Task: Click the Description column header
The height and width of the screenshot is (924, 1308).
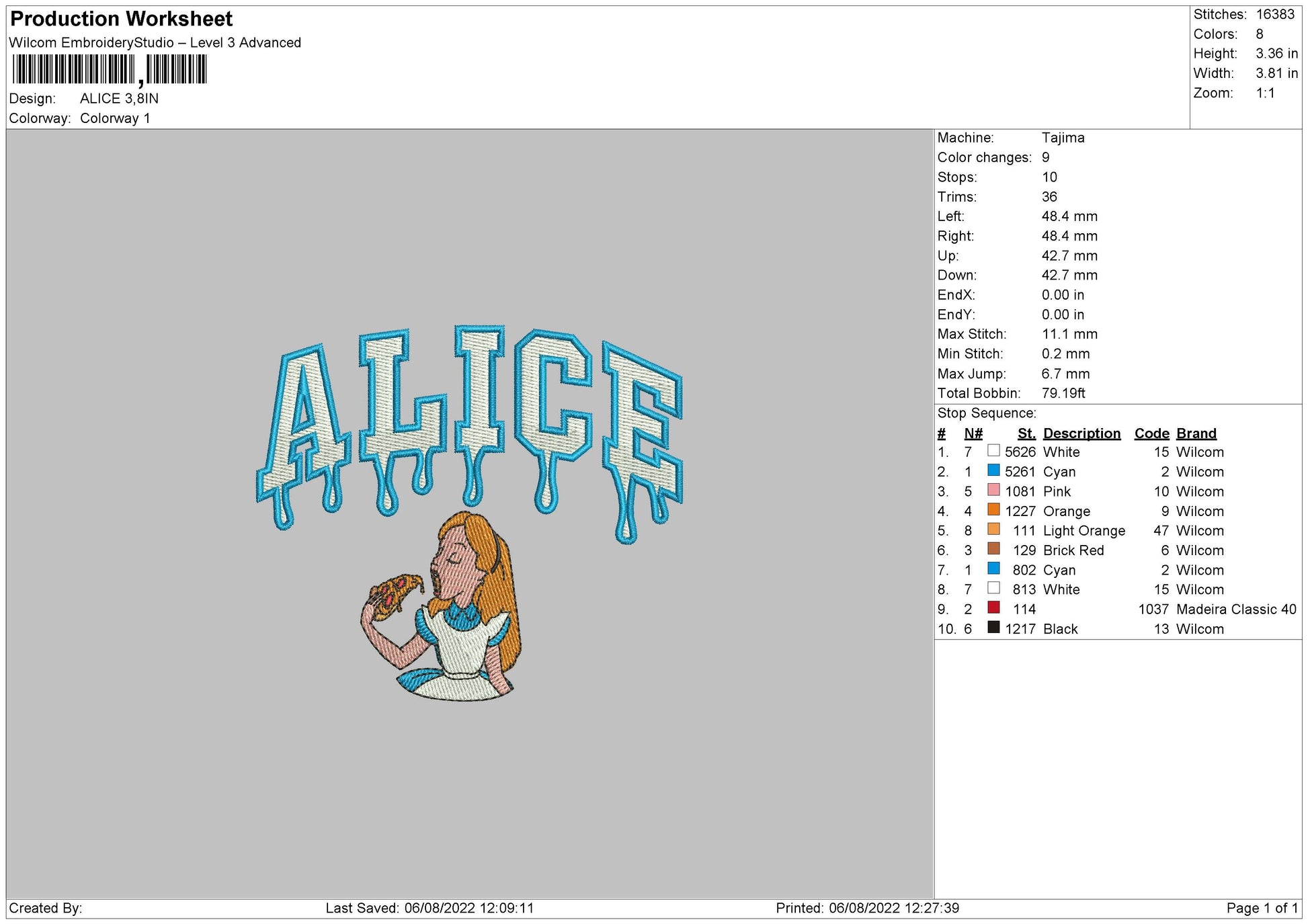Action: coord(1080,433)
